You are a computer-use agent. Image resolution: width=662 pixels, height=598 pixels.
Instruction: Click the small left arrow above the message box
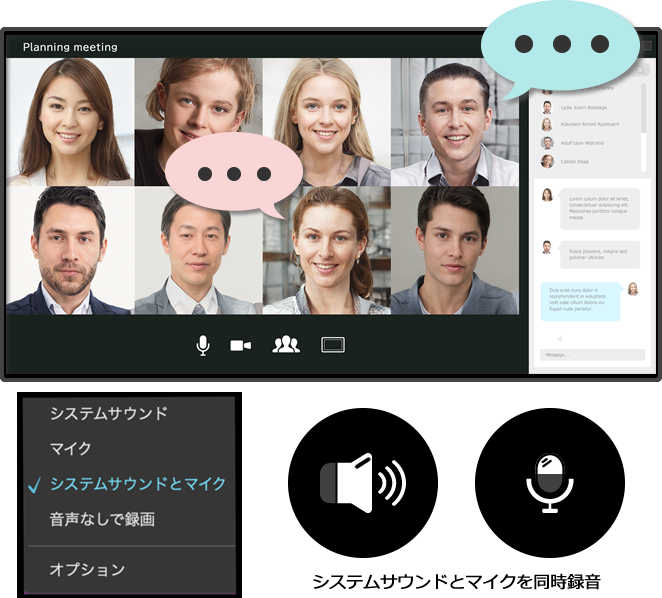point(559,339)
